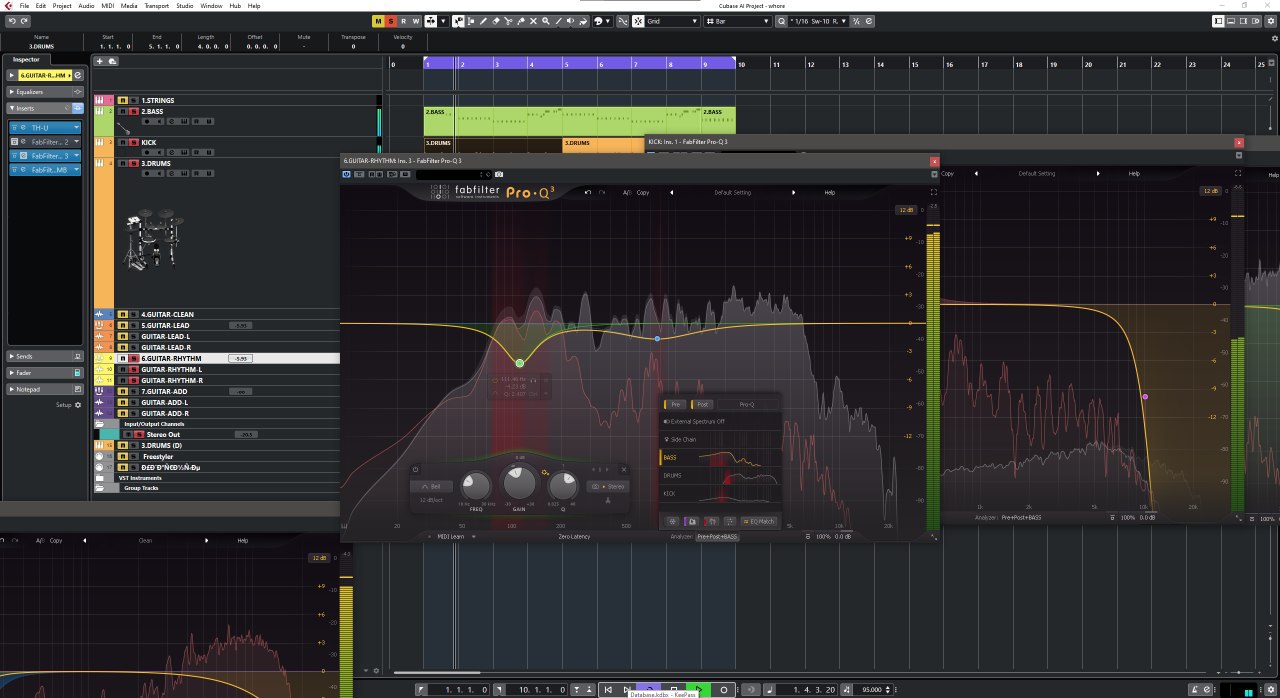
Task: Select the Erase tool
Action: (495, 21)
